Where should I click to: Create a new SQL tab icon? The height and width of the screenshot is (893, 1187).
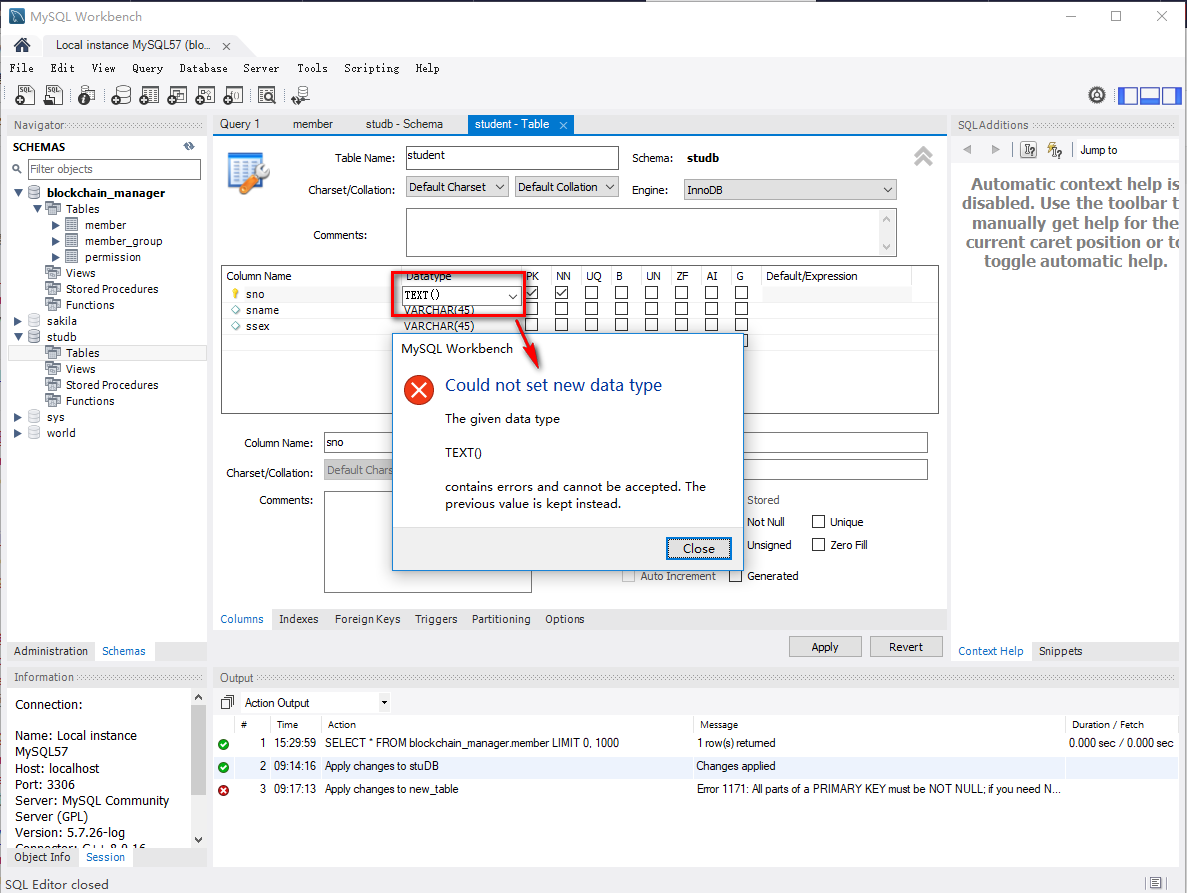coord(24,95)
